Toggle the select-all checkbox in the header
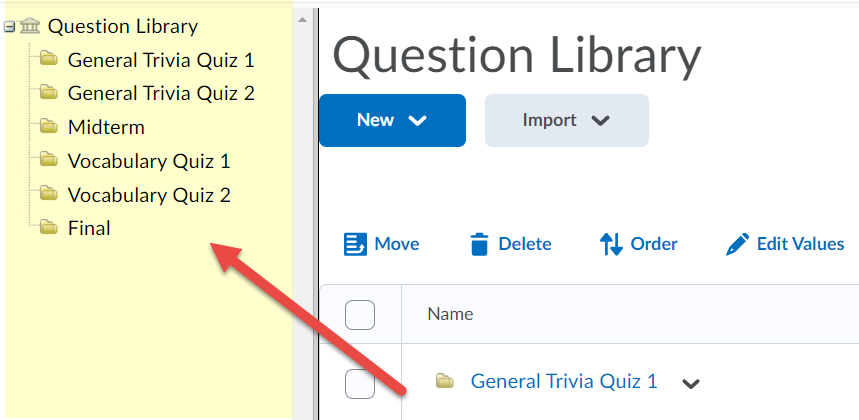Screen dimensions: 859x420 [x=360, y=315]
